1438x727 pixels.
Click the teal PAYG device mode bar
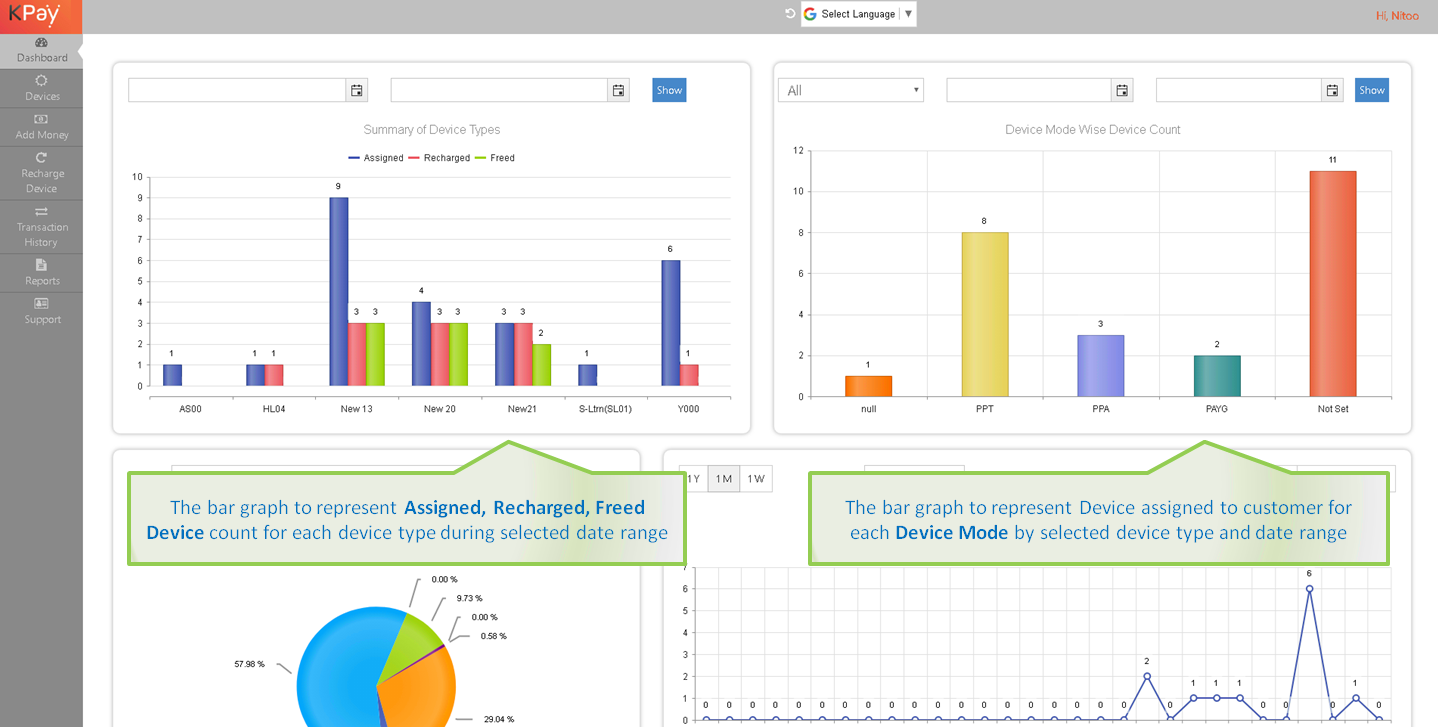[1217, 376]
